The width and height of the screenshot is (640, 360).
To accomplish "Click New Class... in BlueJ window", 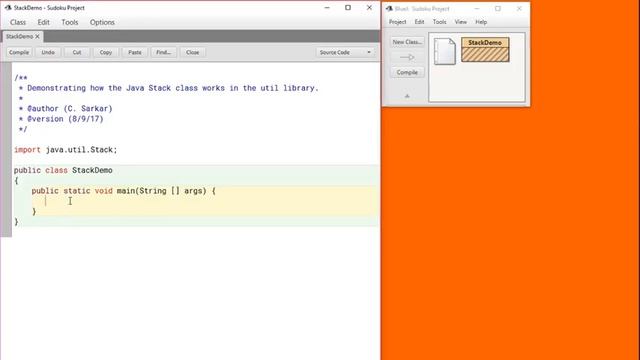I will (407, 42).
